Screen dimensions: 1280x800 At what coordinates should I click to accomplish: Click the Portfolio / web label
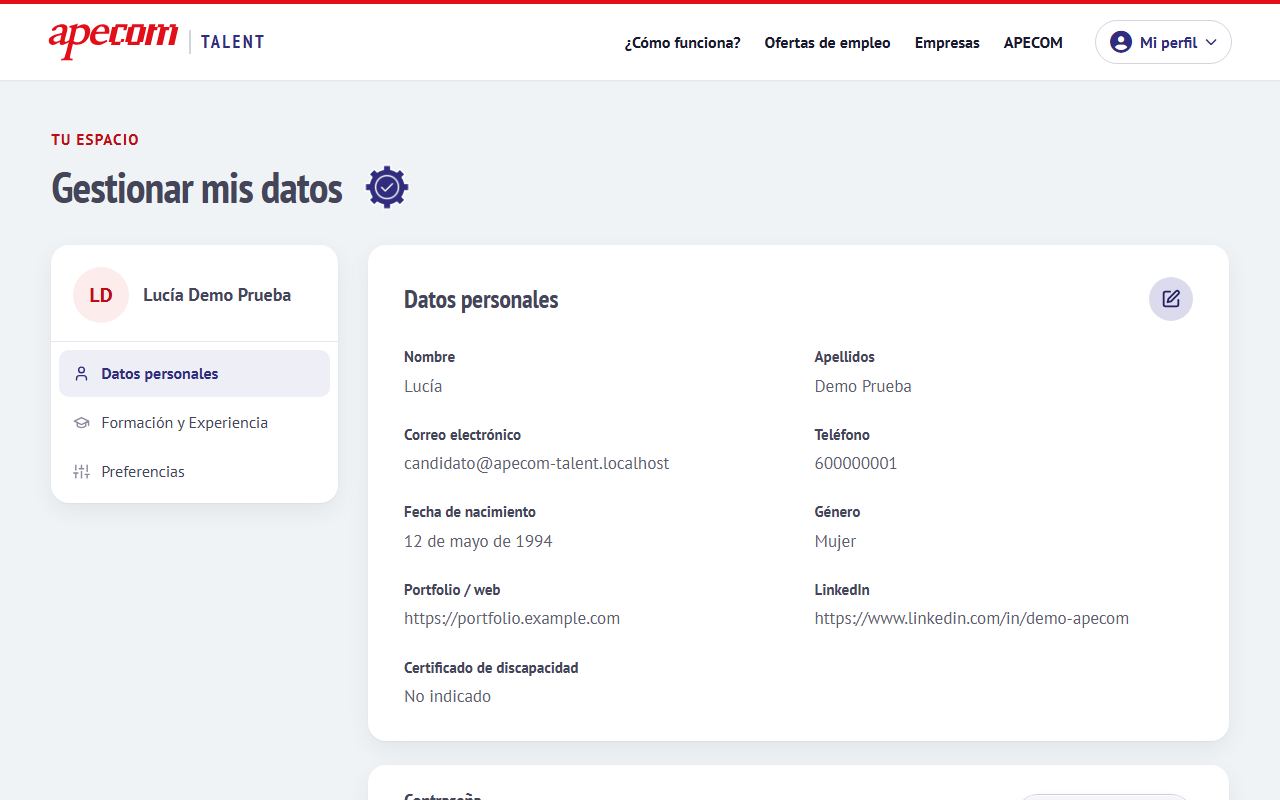[x=452, y=590]
